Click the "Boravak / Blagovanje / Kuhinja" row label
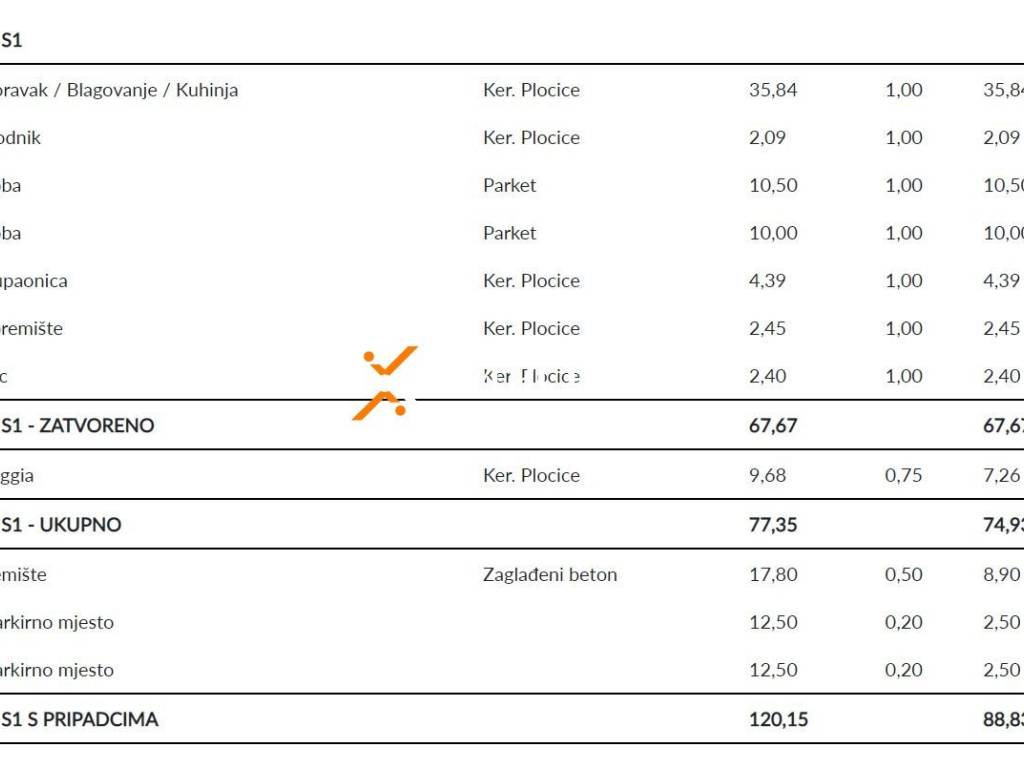Image resolution: width=1024 pixels, height=768 pixels. (120, 90)
